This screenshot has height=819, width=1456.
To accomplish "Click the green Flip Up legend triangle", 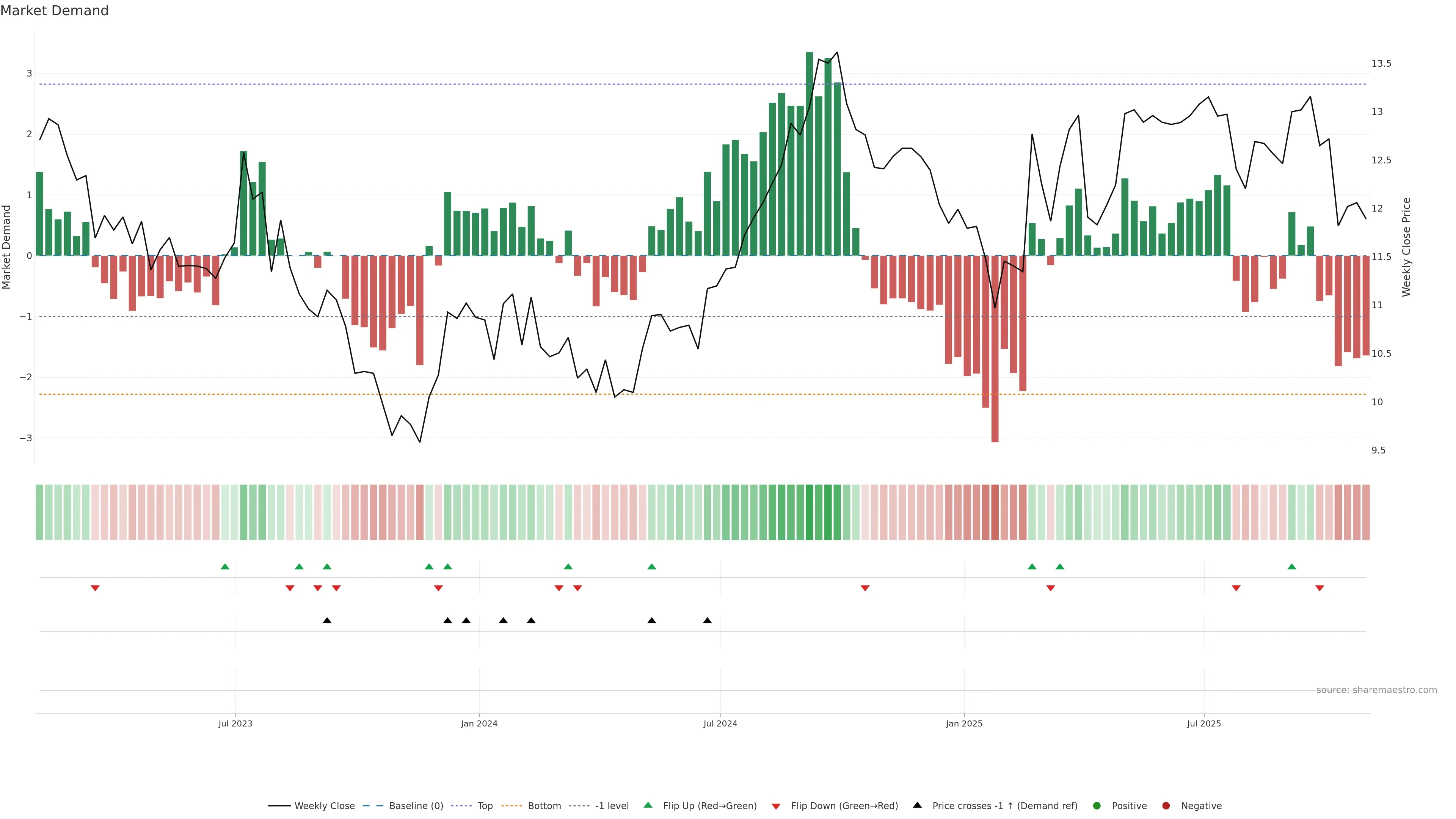I will 648,805.
